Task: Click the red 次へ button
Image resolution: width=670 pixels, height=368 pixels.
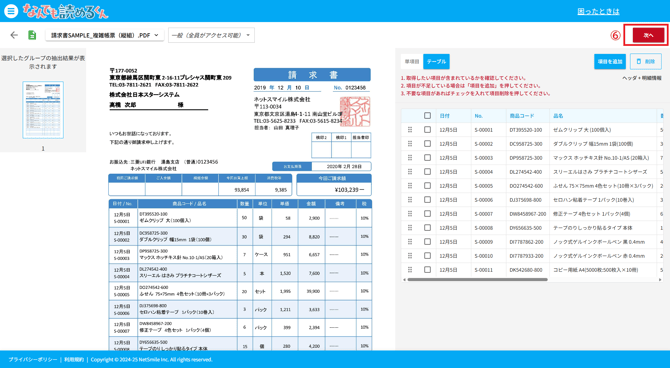Action: (648, 35)
